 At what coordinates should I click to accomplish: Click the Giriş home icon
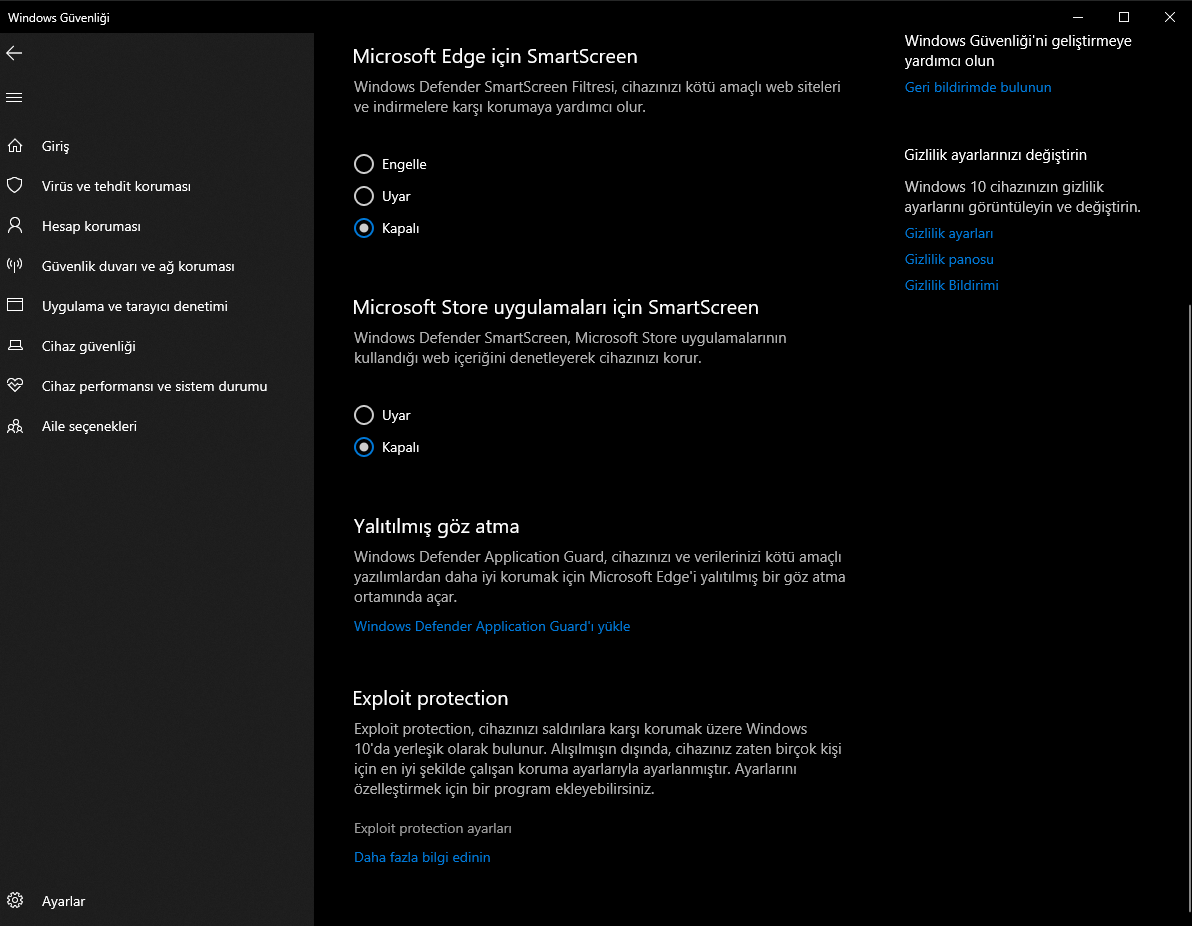[x=15, y=145]
